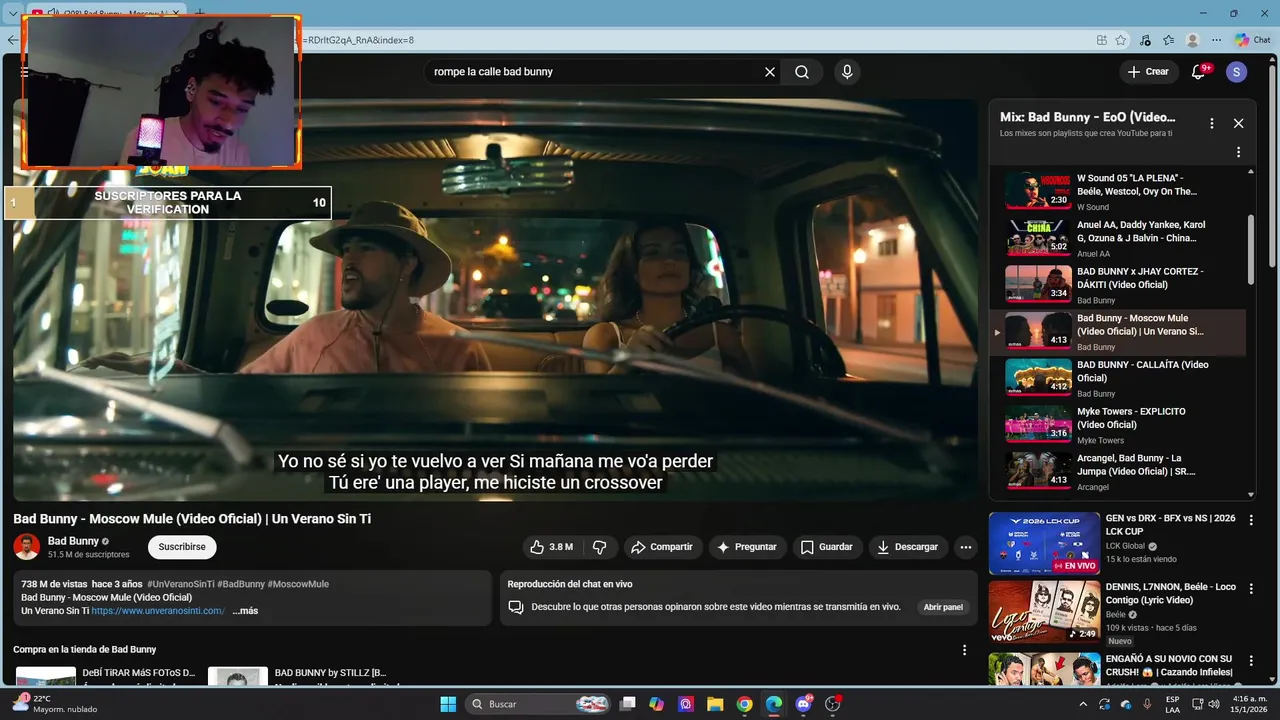Show hidden system tray icons chevron

1083,704
